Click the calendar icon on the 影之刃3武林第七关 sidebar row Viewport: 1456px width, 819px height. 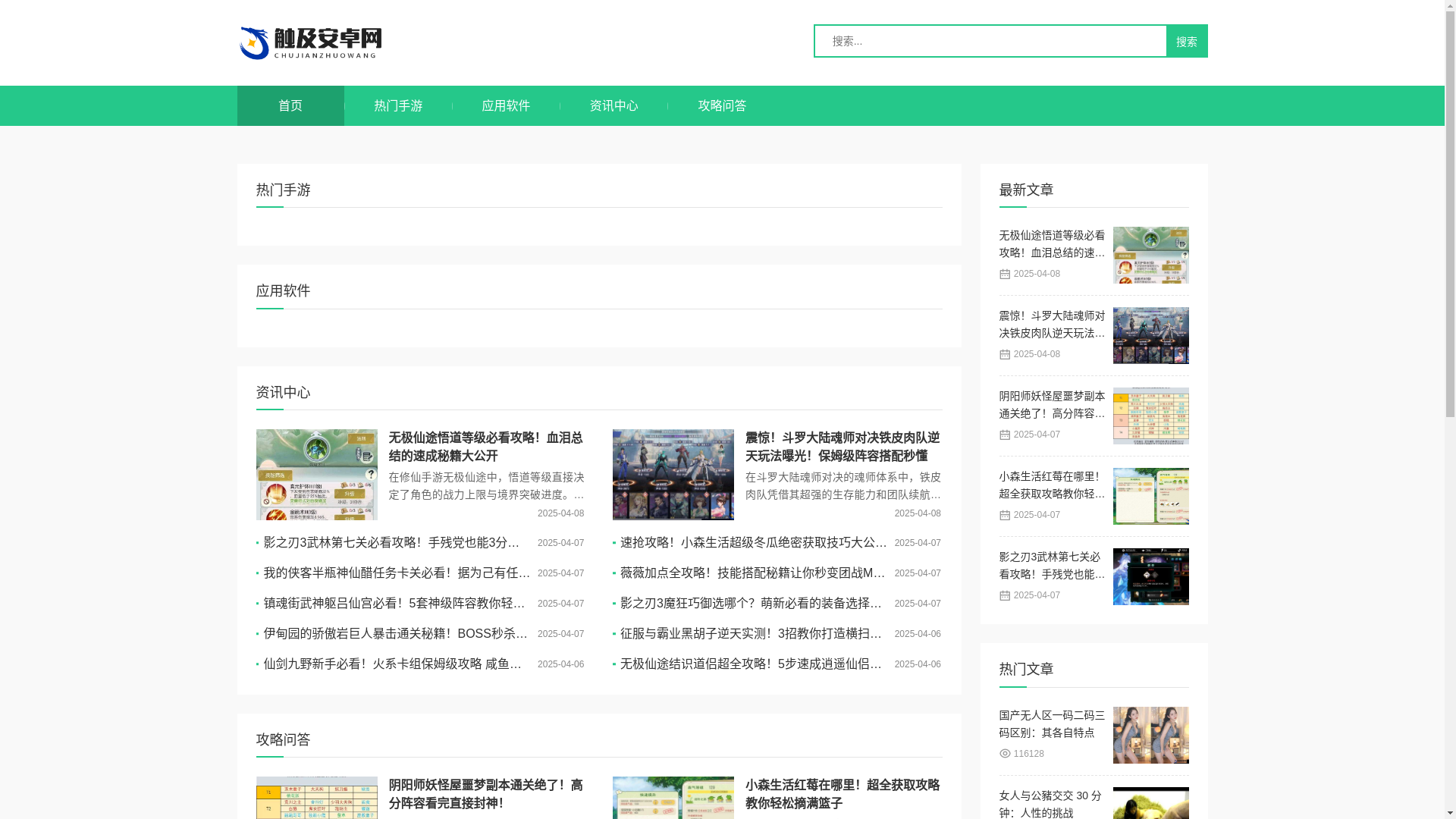point(1005,596)
